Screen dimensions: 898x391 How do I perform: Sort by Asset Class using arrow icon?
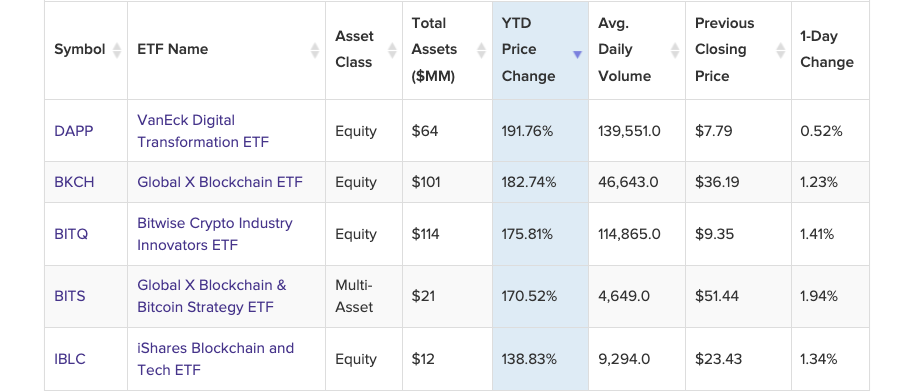392,50
